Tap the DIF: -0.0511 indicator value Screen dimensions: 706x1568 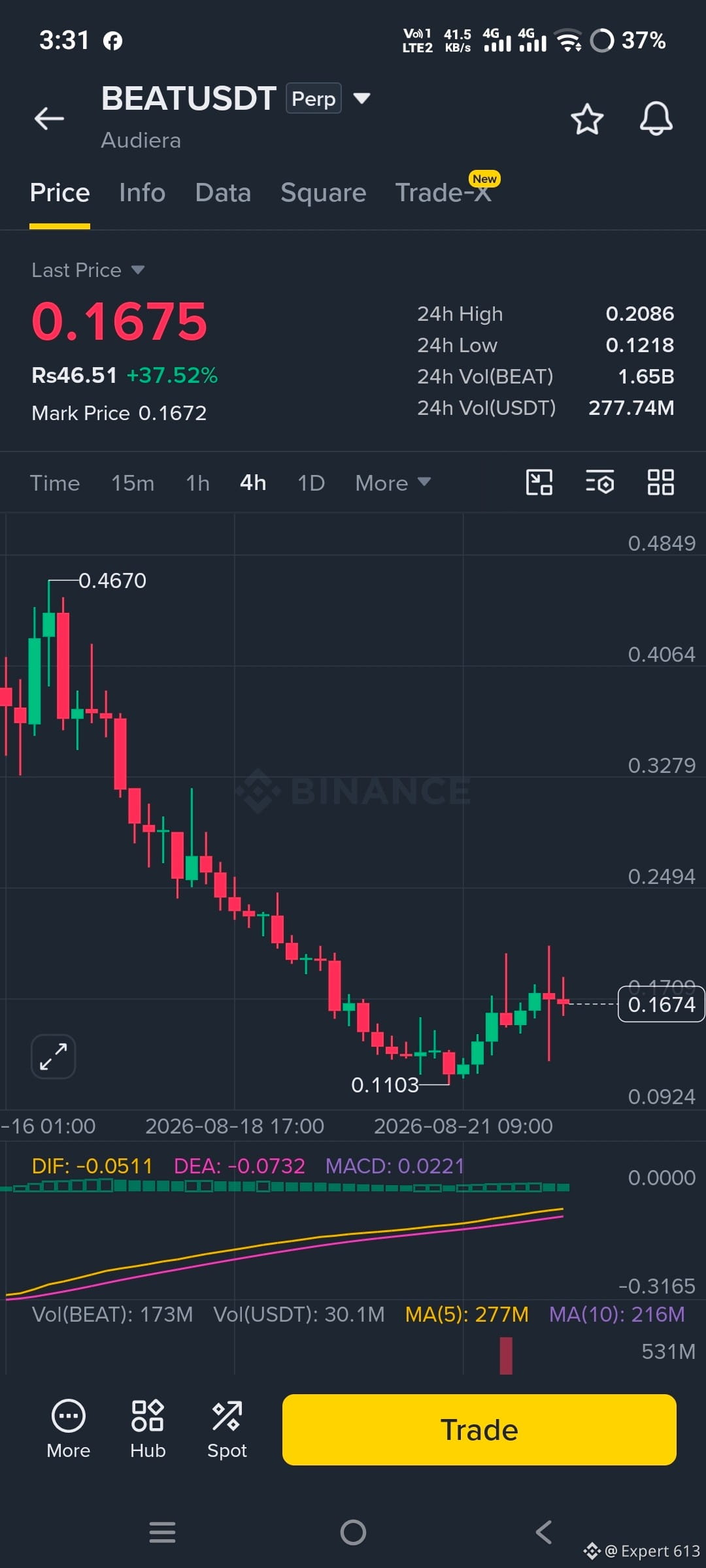pos(92,1166)
